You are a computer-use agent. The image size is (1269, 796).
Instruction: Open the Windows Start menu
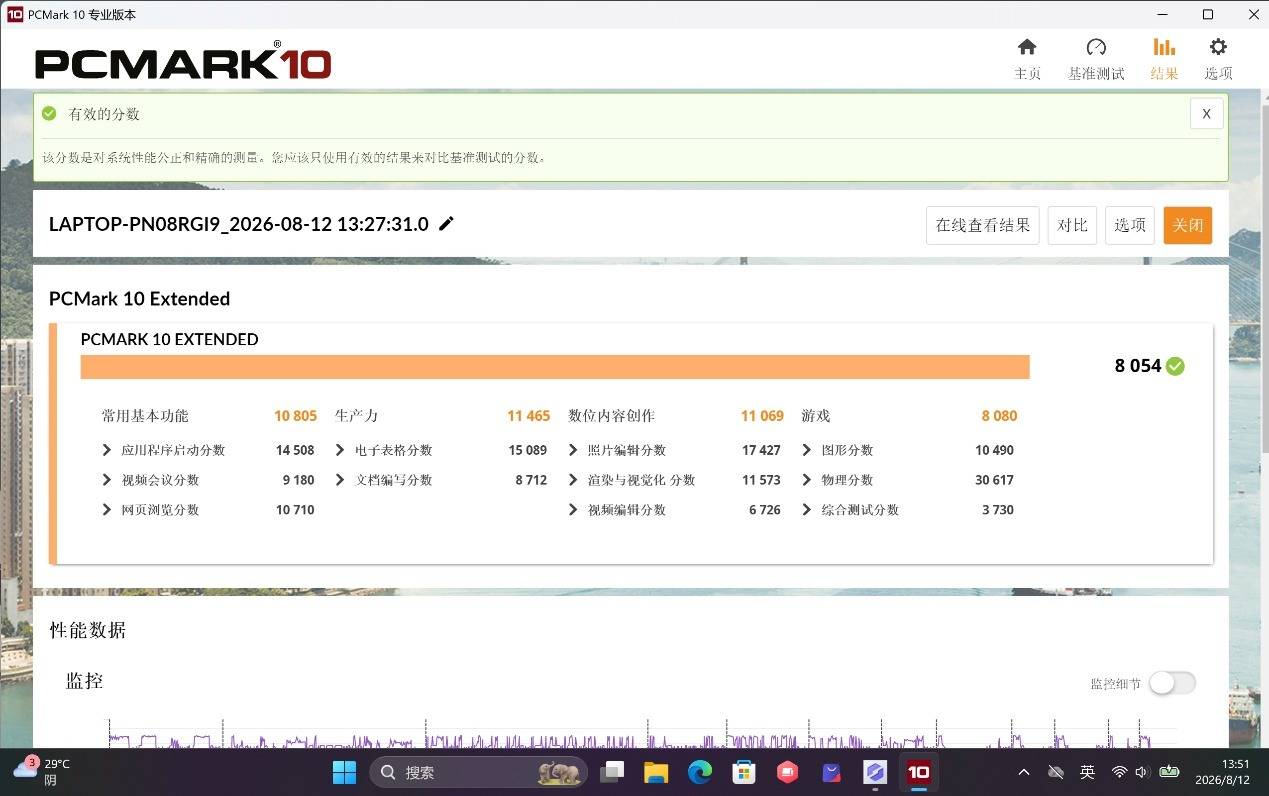click(x=344, y=772)
